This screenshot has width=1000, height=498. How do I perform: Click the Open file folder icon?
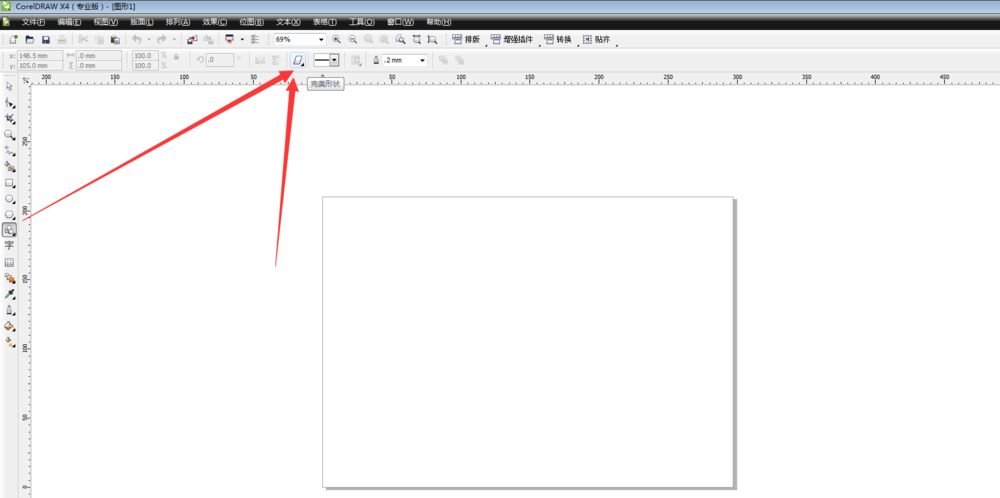29,40
